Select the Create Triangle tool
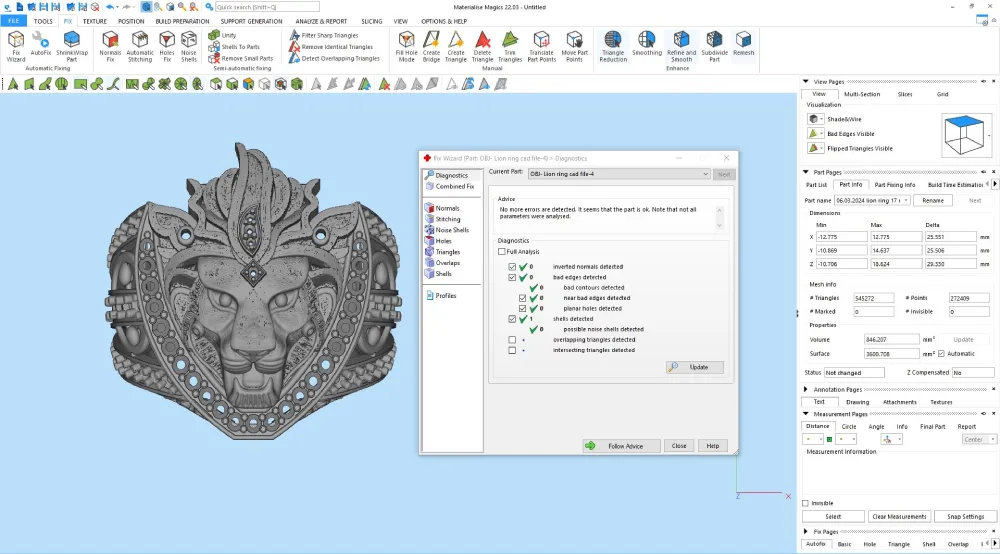This screenshot has height=554, width=1000. point(455,46)
